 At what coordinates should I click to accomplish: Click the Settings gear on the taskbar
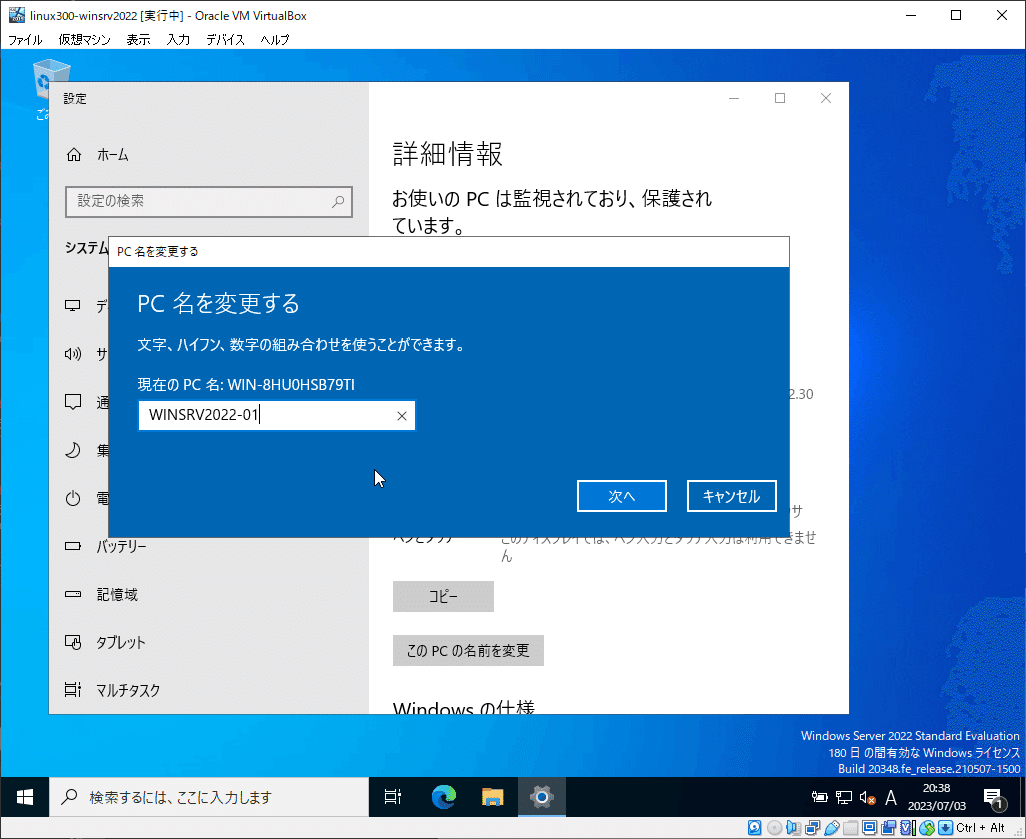click(542, 797)
